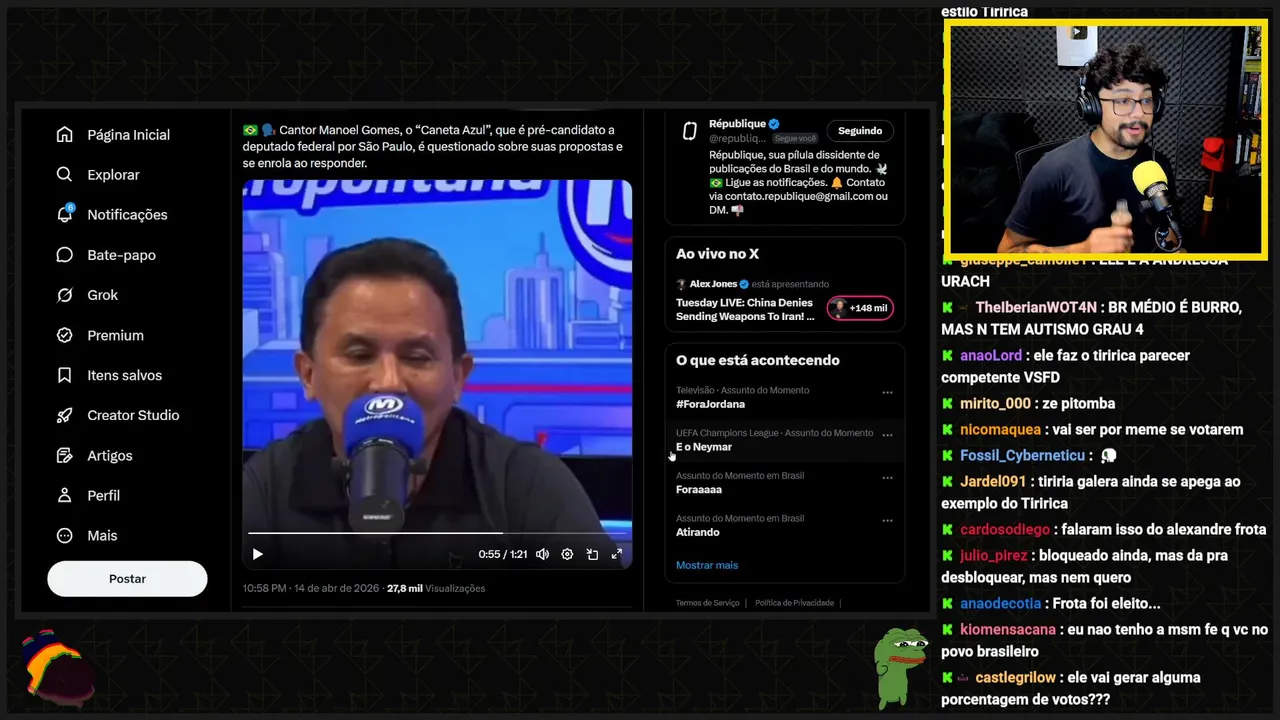The image size is (1280, 720).
Task: Open Tuesday LIVE China Denies broadcast title
Action: [x=745, y=309]
